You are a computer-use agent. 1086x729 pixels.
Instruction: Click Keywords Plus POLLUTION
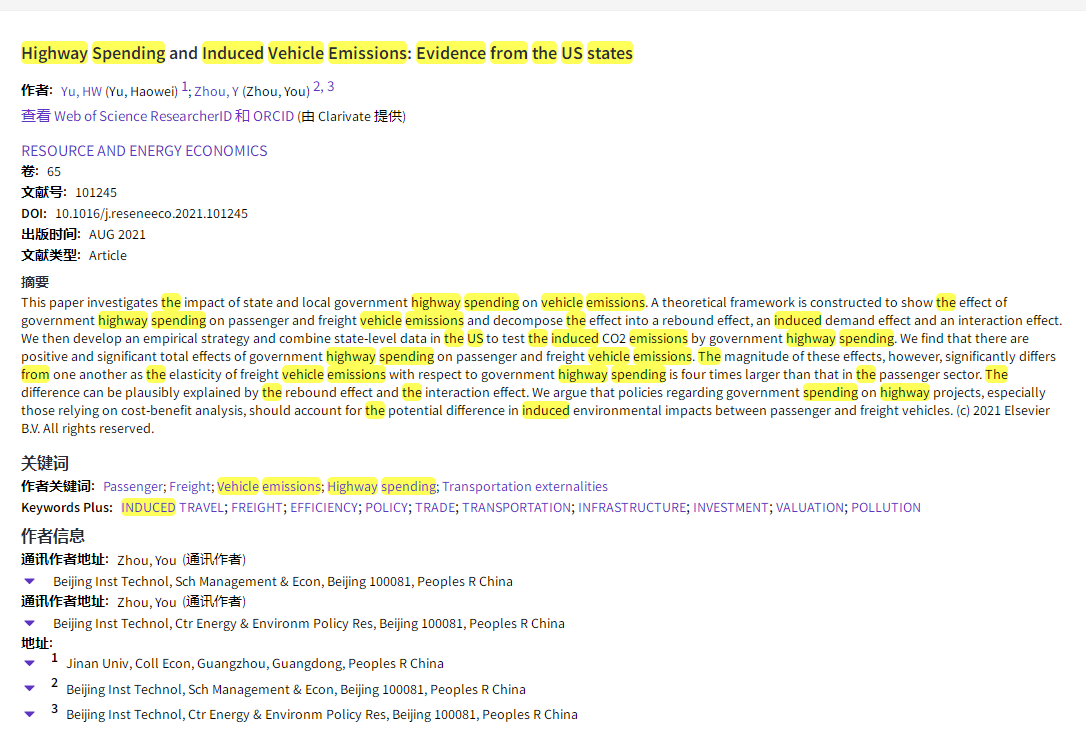886,507
